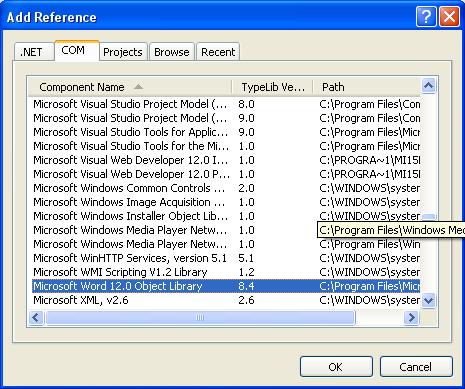
Task: Select Microsoft WMI Scripting V1.2 Library row
Action: [x=226, y=272]
